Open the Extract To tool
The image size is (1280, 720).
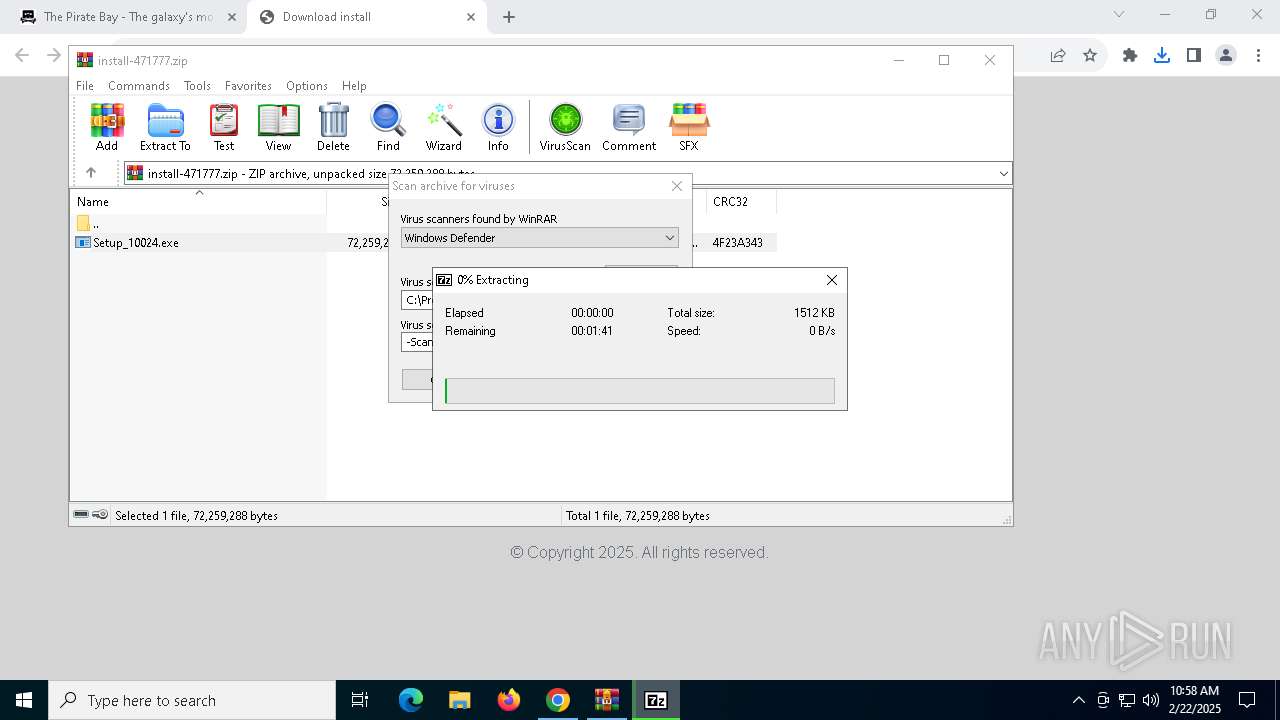[x=165, y=127]
